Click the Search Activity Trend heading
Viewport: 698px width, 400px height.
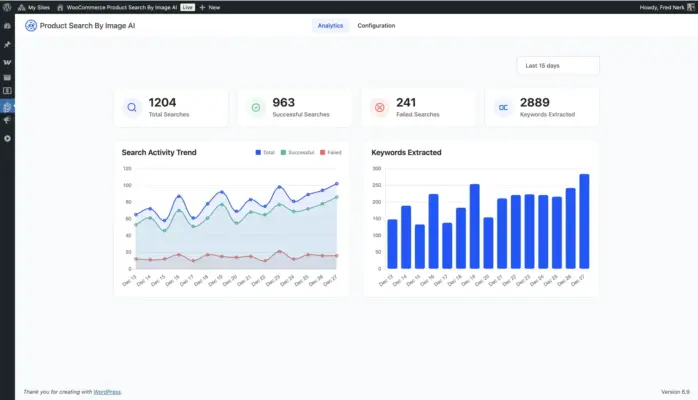tap(159, 152)
